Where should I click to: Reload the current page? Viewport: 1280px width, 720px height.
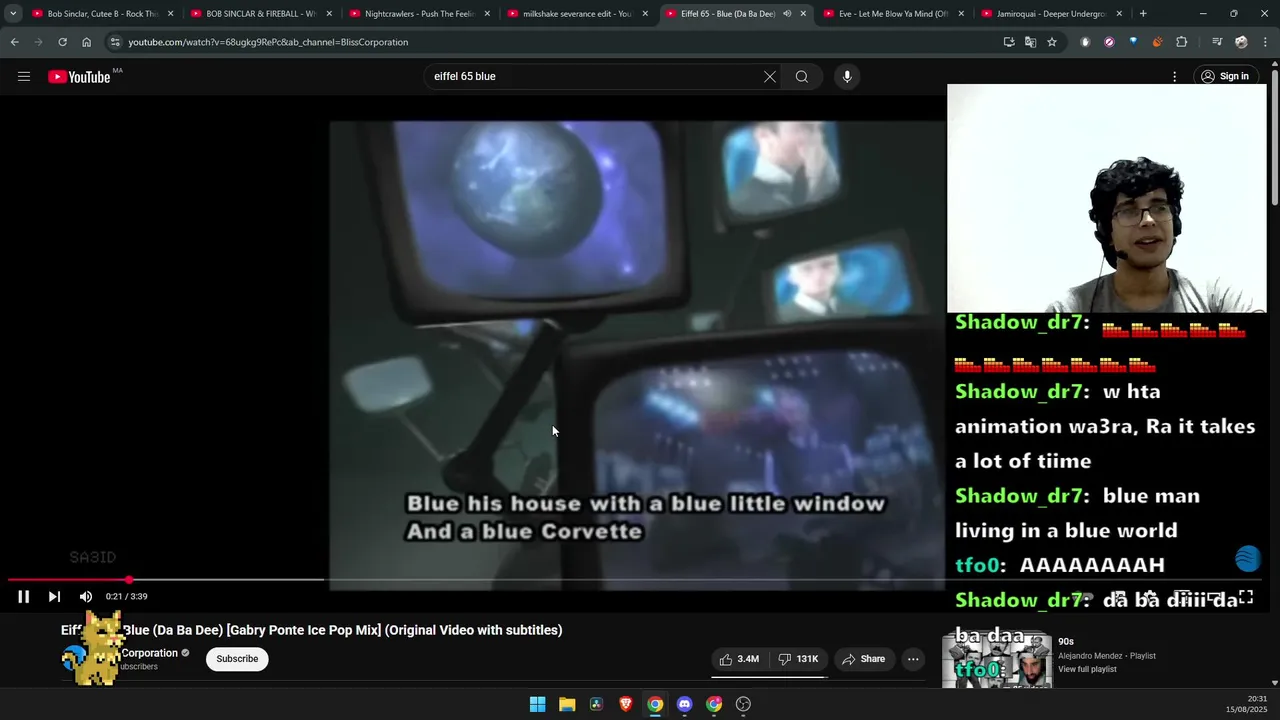[x=62, y=42]
